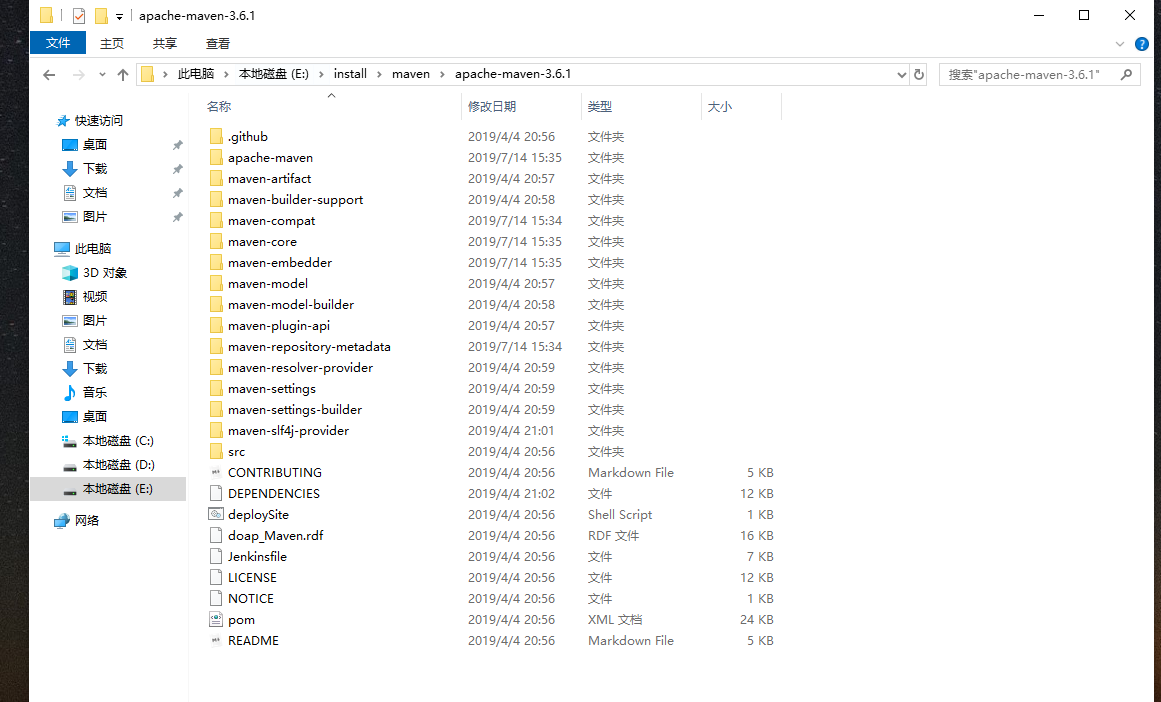Select the Jenkinsfile file icon

coord(216,556)
